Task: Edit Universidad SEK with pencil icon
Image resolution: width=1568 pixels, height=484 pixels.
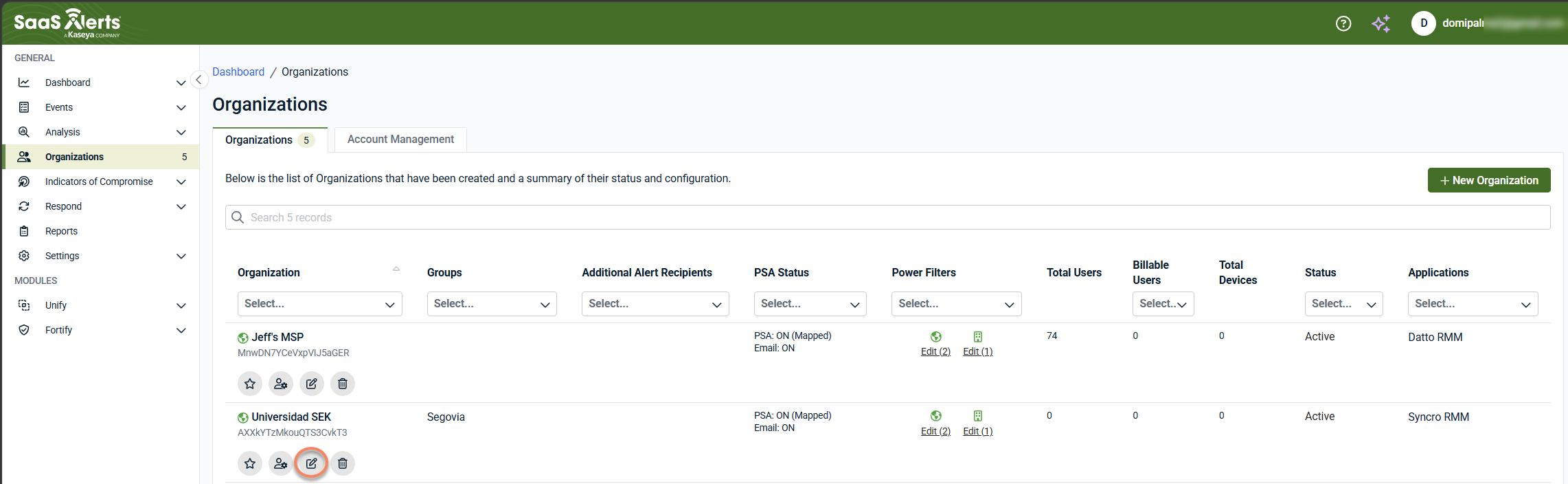Action: pyautogui.click(x=312, y=463)
